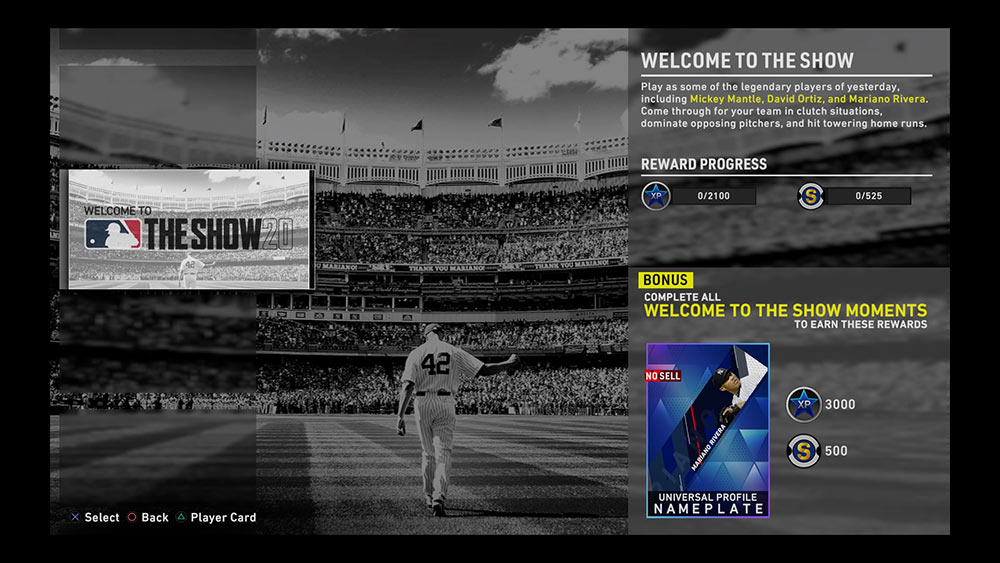Image resolution: width=1000 pixels, height=563 pixels.
Task: Select the XP icon beside the 3000 bonus
Action: click(x=803, y=405)
